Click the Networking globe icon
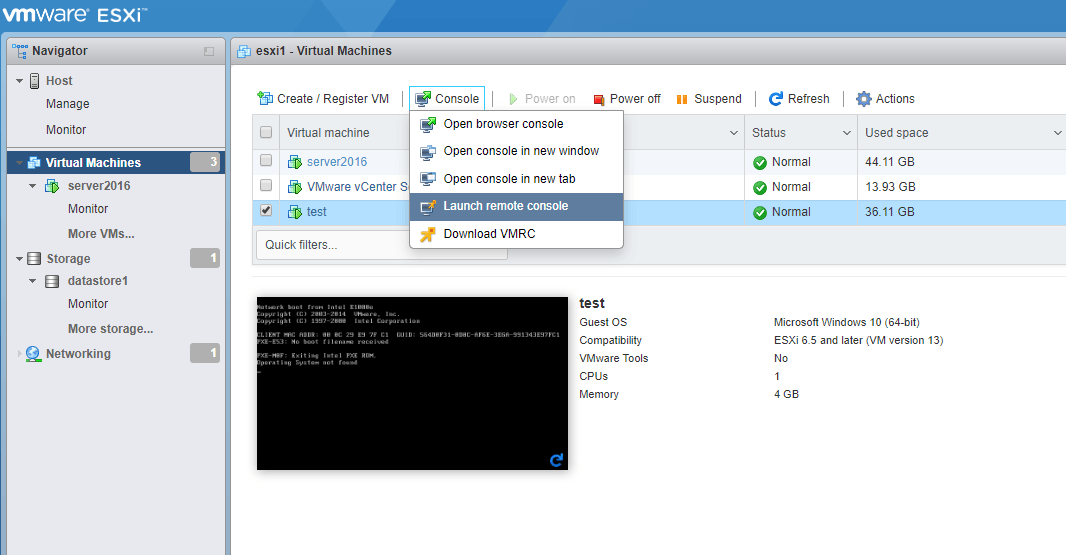 click(x=33, y=354)
